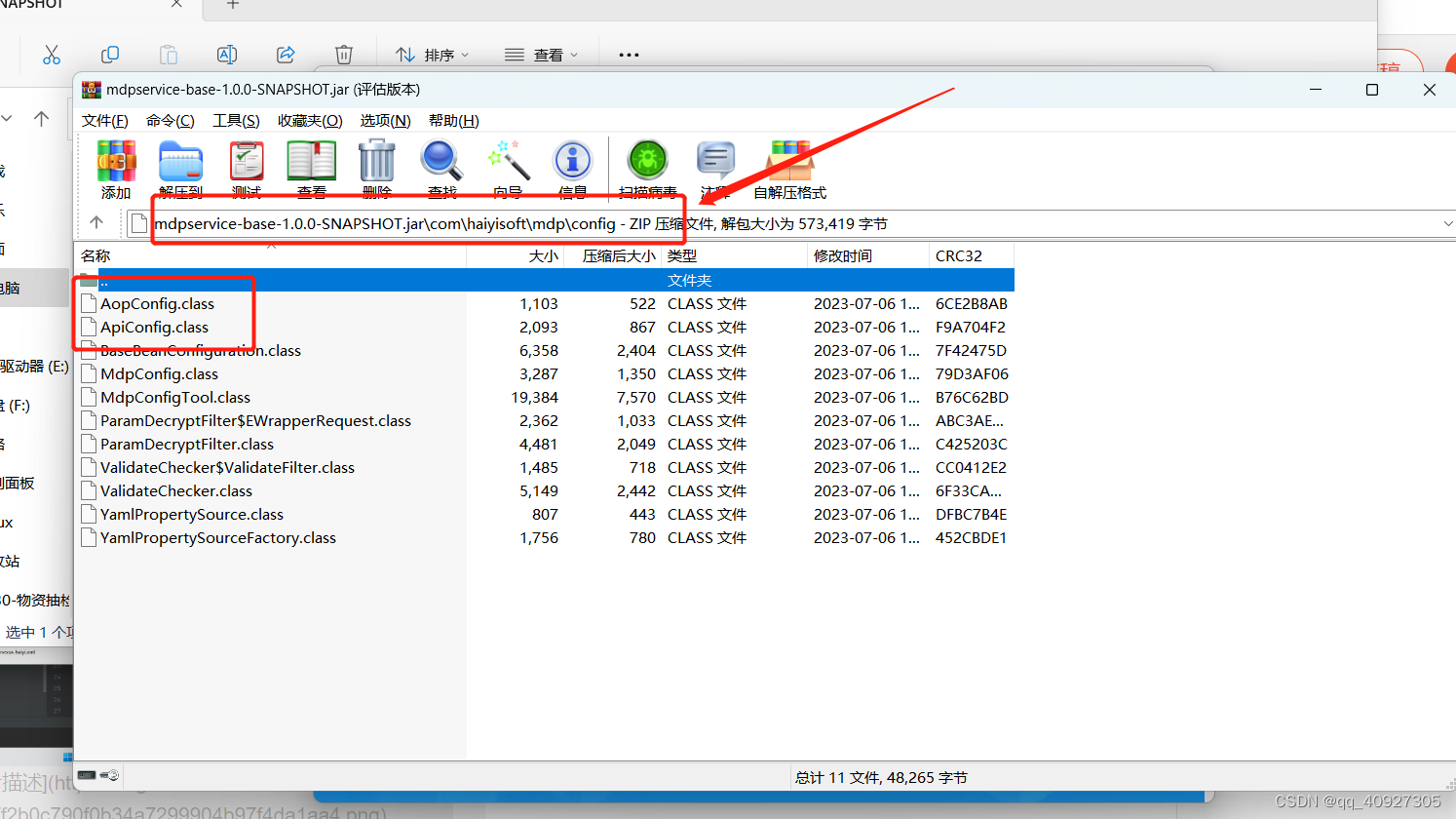Click the Extract To (解压到) toolbar icon

point(180,169)
